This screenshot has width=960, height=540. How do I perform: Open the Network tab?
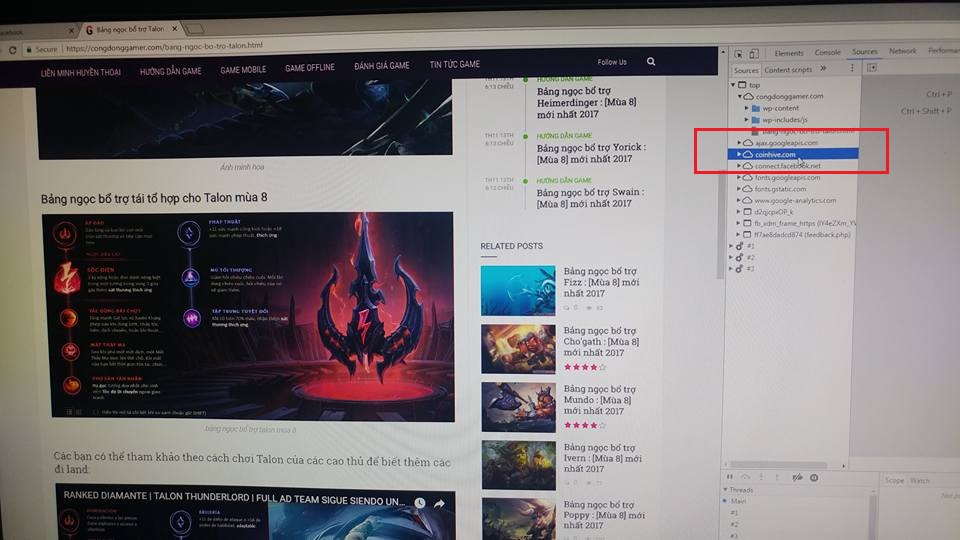pyautogui.click(x=902, y=51)
